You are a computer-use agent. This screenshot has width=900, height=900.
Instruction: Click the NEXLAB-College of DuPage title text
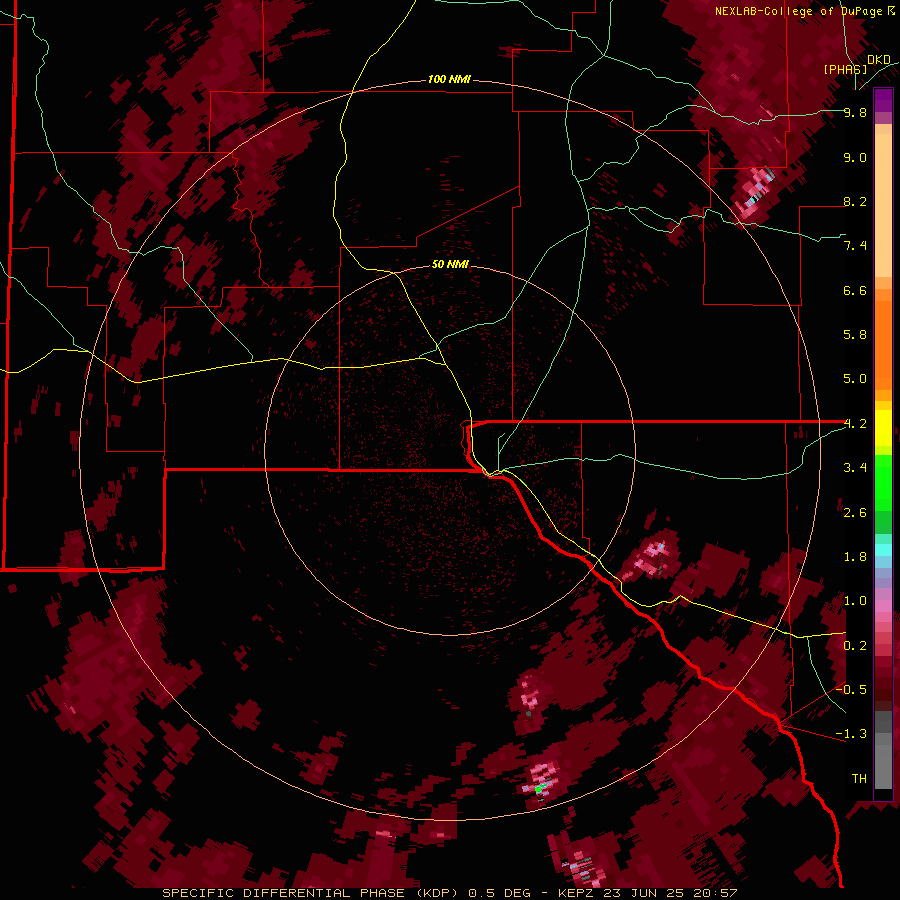pos(798,11)
